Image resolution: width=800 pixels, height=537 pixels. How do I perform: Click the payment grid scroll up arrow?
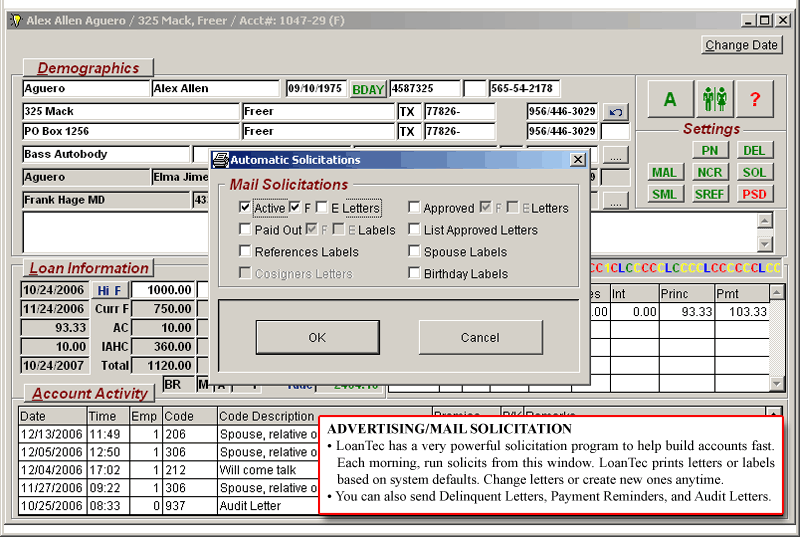click(x=776, y=293)
